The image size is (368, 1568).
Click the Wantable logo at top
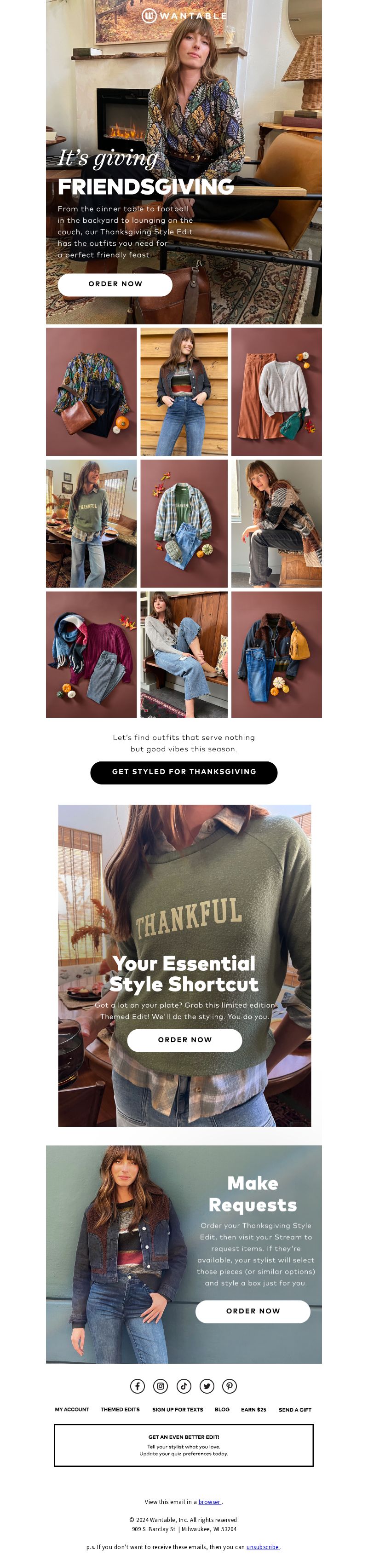coord(184,16)
